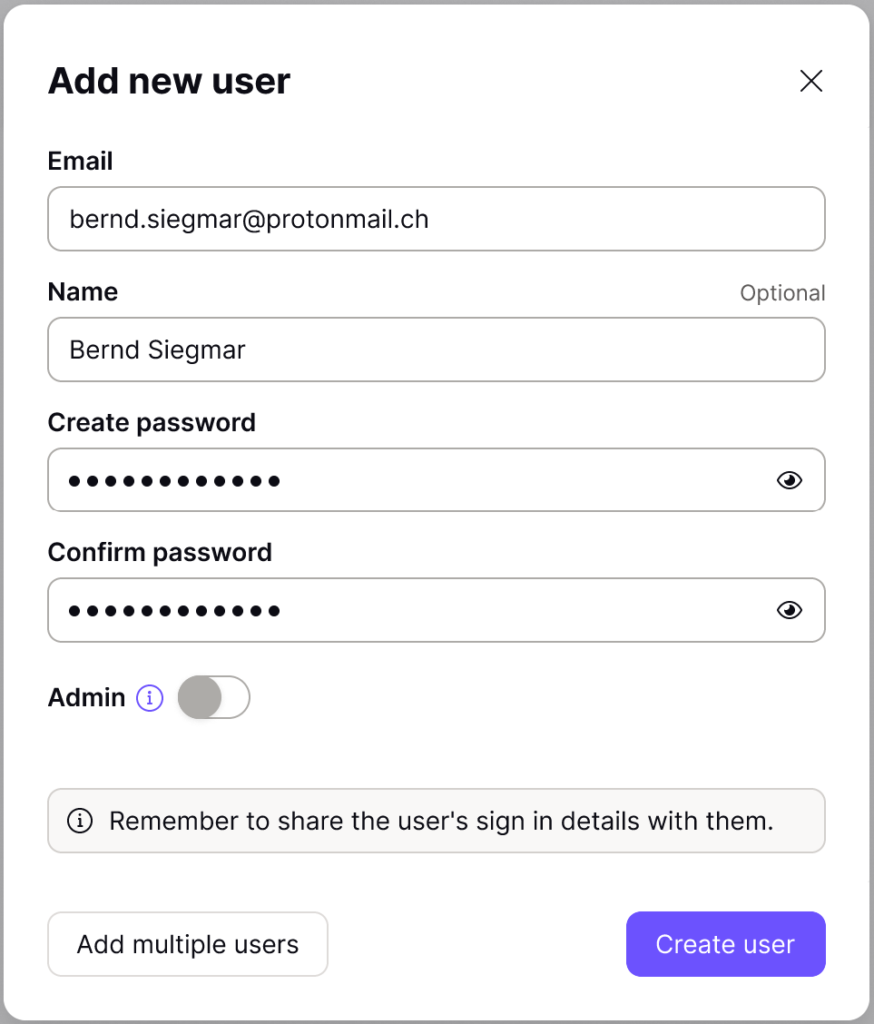Click the Add new user heading
The width and height of the screenshot is (874, 1024).
point(169,81)
